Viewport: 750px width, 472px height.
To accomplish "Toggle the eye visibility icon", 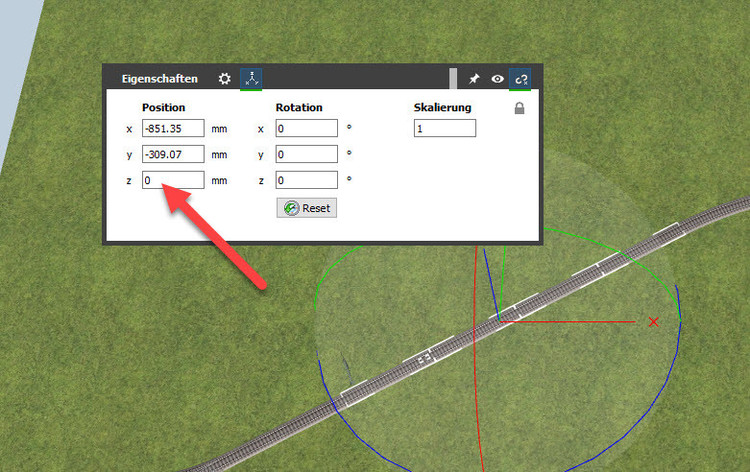I will [x=497, y=78].
